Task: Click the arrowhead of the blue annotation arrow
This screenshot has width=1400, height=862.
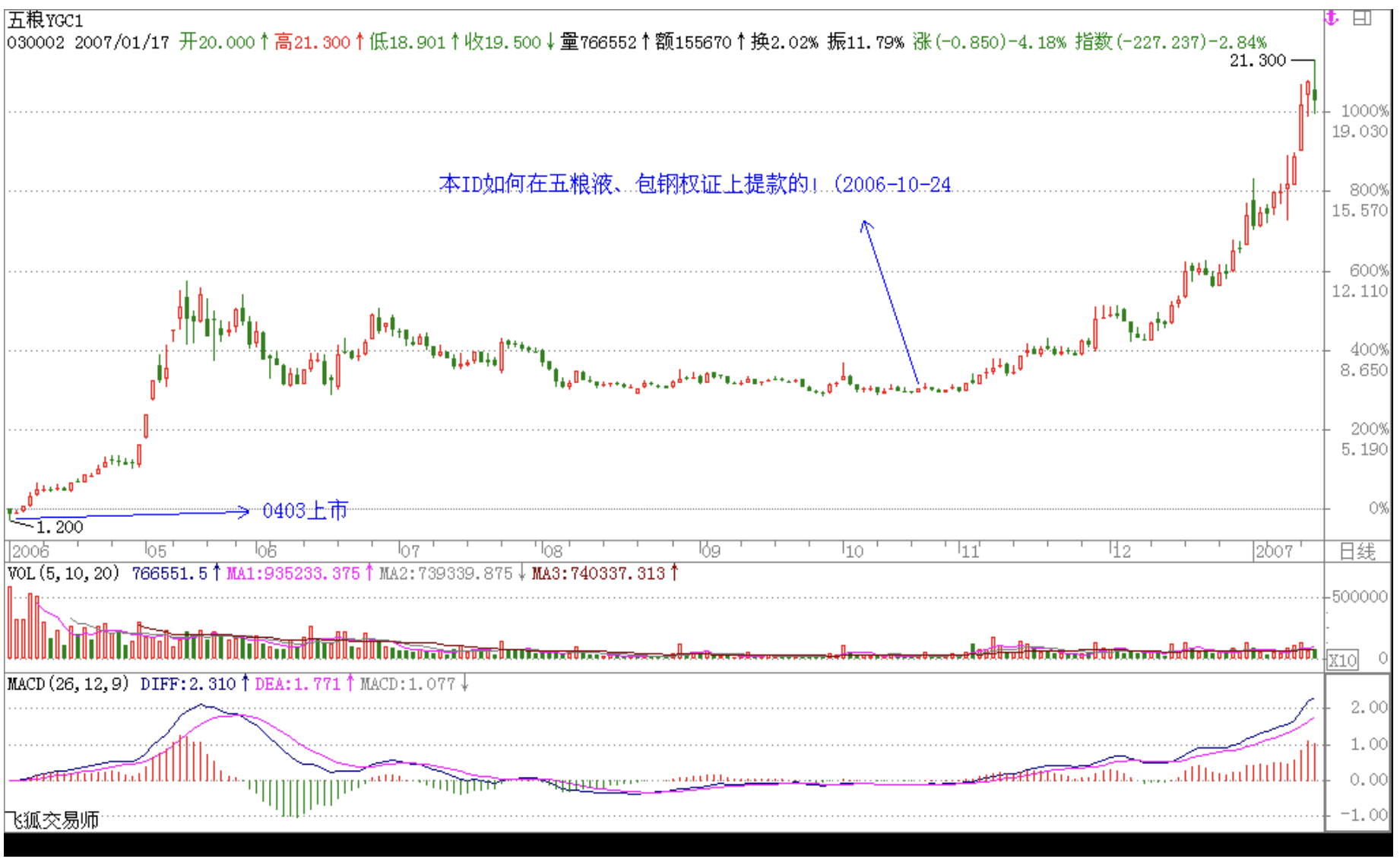Action: point(865,224)
